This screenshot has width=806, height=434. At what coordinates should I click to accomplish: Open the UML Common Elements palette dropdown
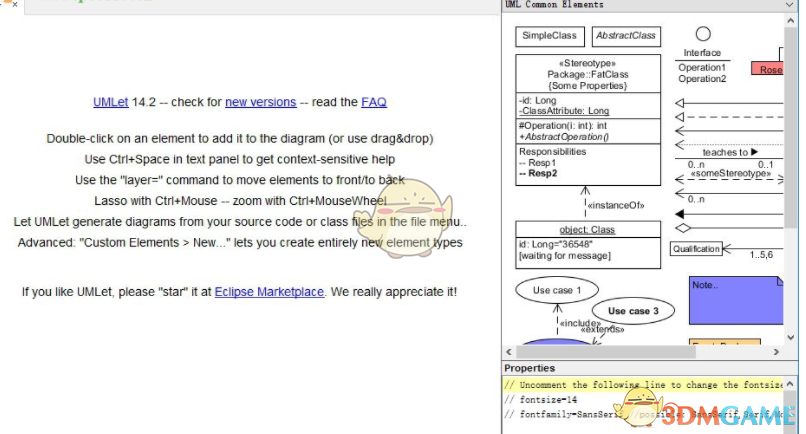[x=789, y=5]
